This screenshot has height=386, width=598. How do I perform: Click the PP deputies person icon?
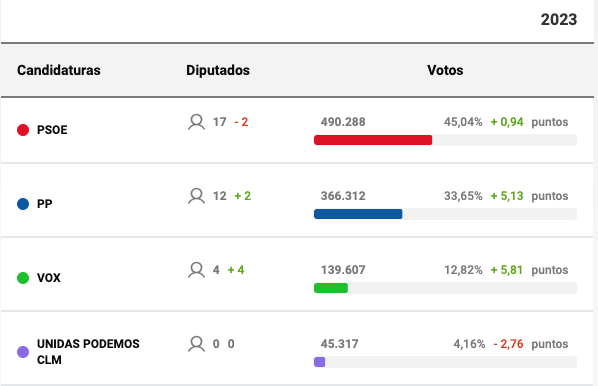(x=196, y=196)
